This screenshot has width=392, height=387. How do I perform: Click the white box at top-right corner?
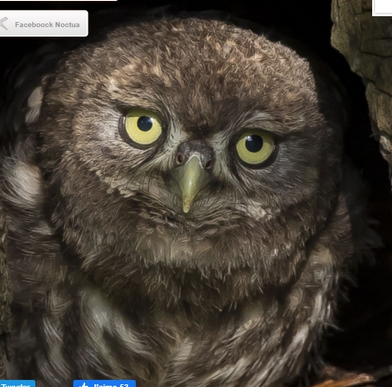[x=382, y=7]
